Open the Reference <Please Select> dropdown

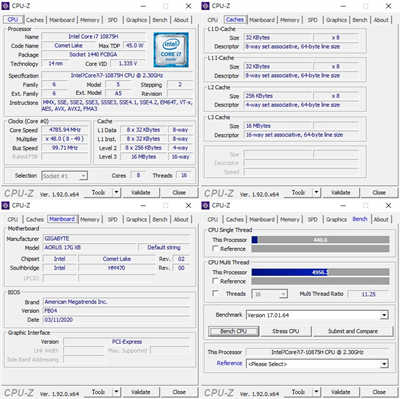pyautogui.click(x=384, y=364)
